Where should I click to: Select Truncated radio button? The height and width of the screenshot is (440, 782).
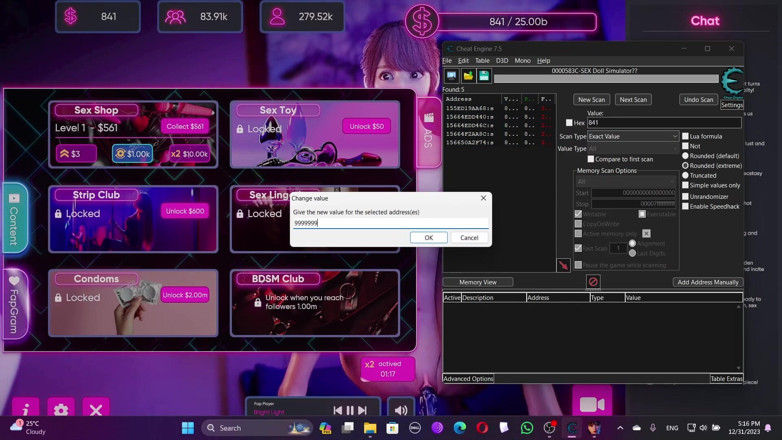[x=685, y=176]
